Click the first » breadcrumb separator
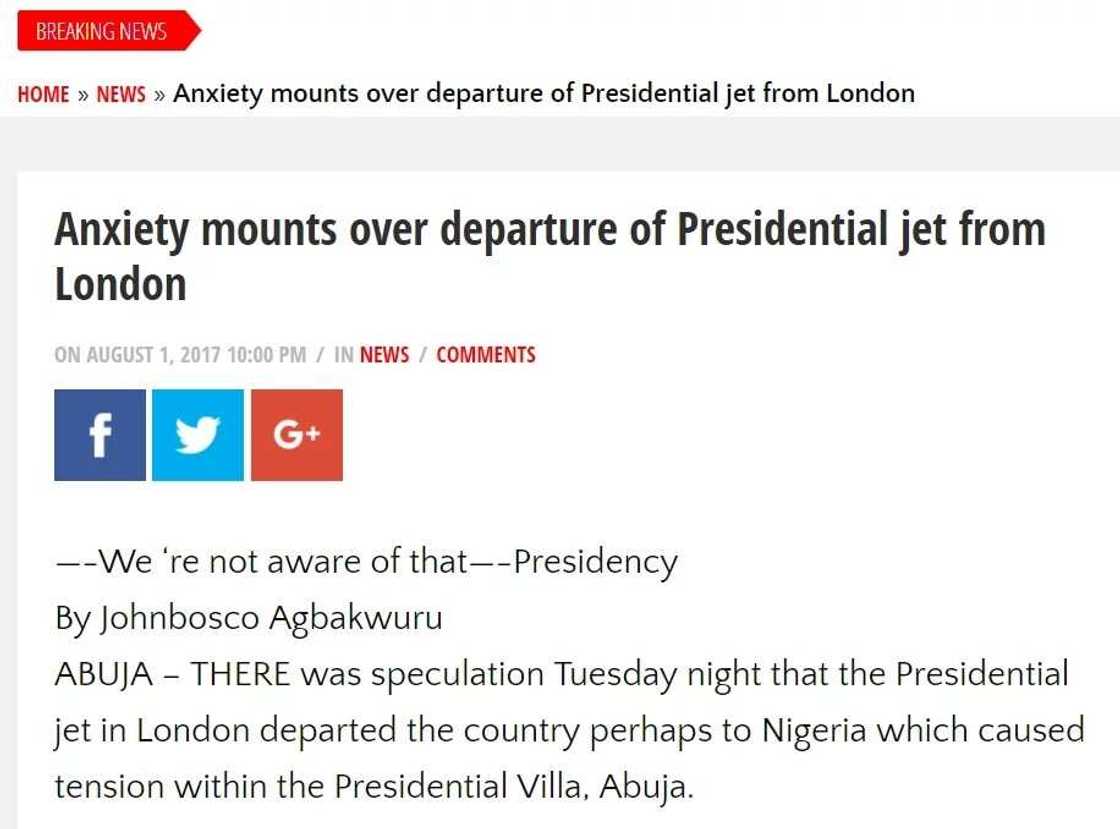Viewport: 1120px width, 829px height. tap(83, 94)
